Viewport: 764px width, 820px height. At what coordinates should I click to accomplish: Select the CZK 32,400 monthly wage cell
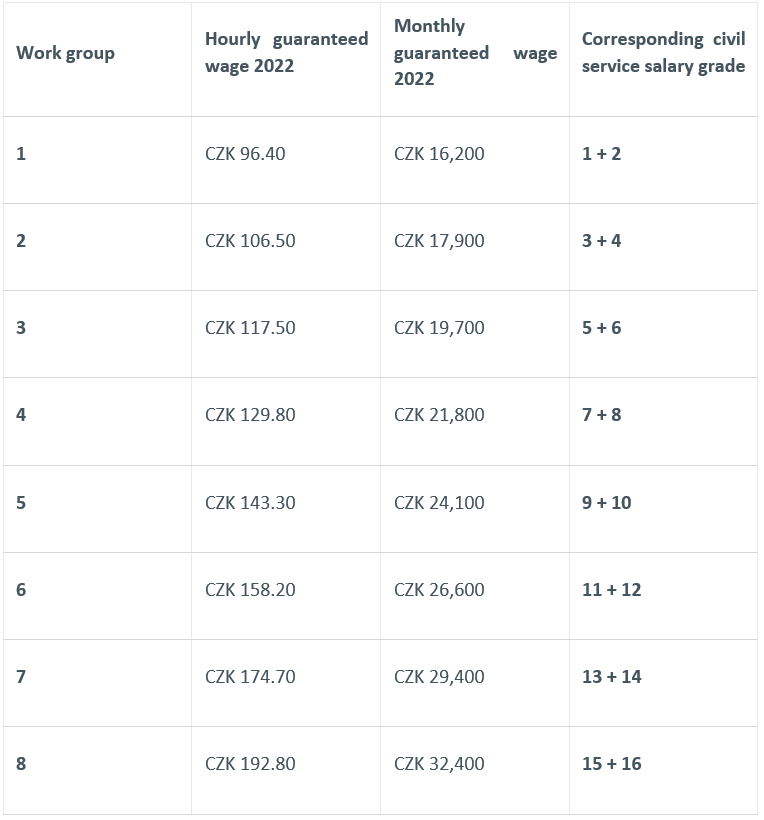tap(439, 764)
